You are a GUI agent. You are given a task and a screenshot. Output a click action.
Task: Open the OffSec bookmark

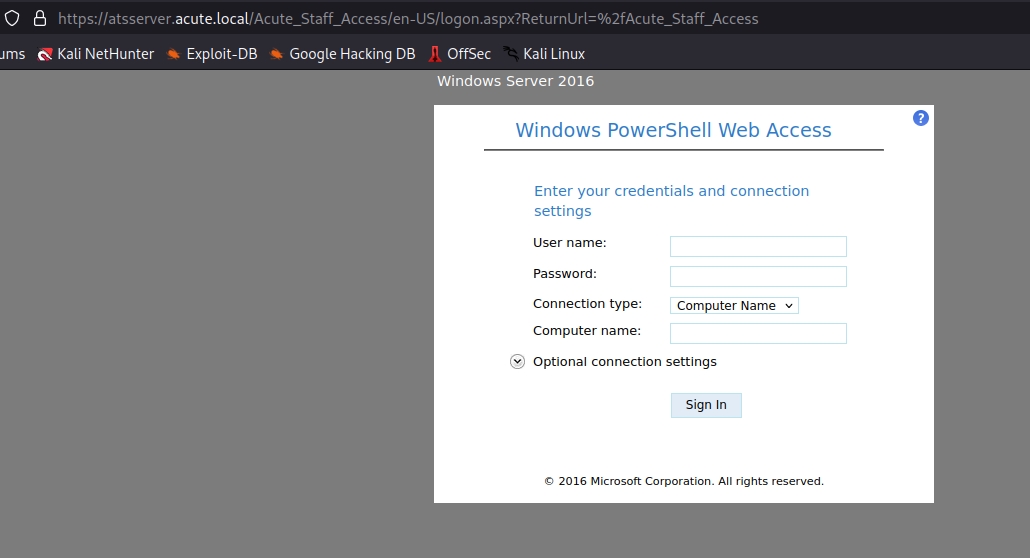point(459,54)
